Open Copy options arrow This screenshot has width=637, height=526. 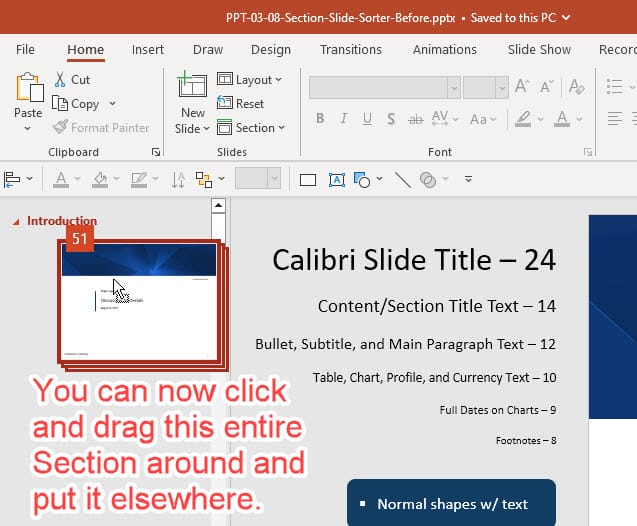[x=112, y=104]
